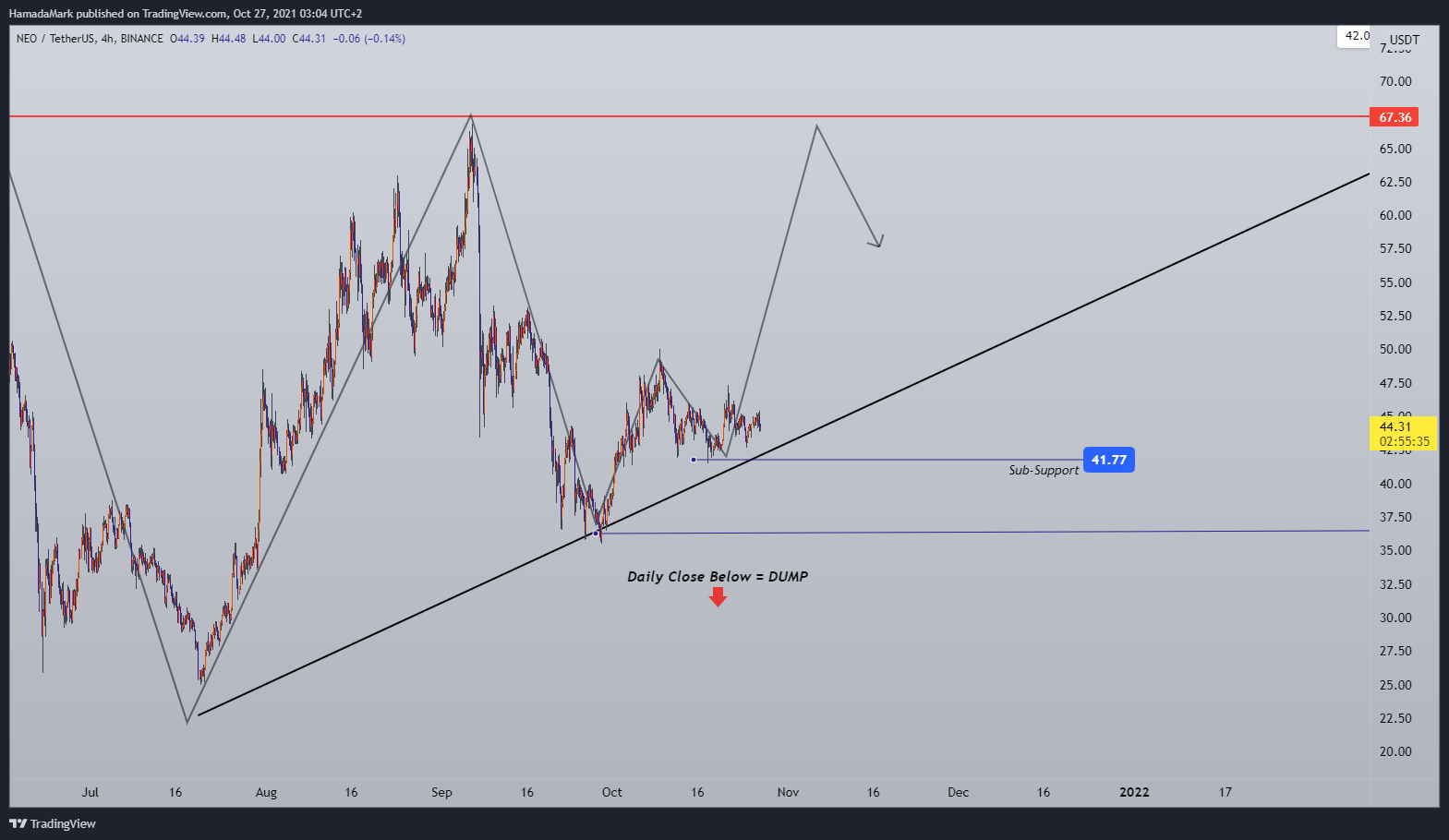The image size is (1449, 840).
Task: Click the '2022' label on time axis
Action: point(1134,792)
